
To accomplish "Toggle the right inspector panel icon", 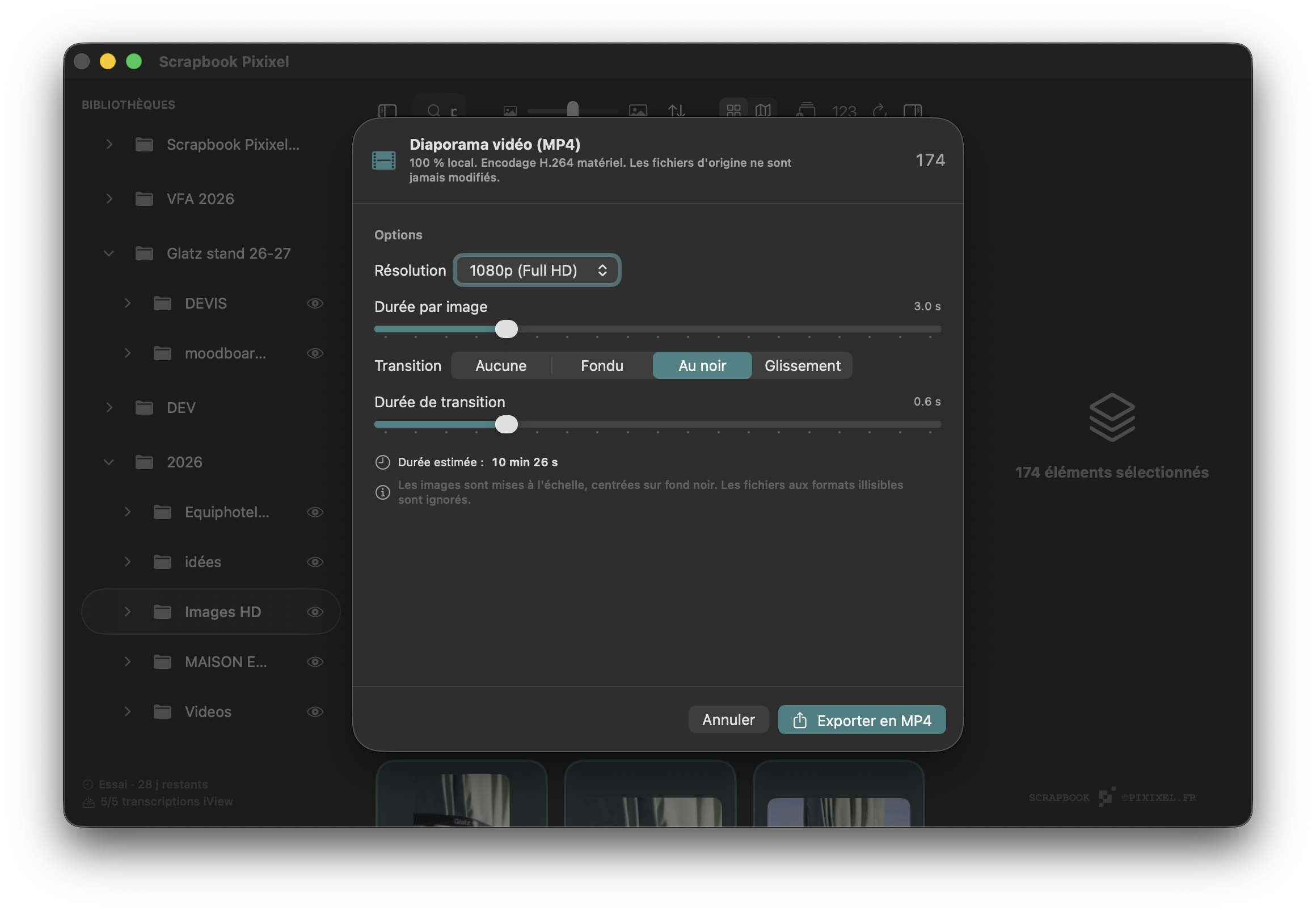I will click(913, 110).
